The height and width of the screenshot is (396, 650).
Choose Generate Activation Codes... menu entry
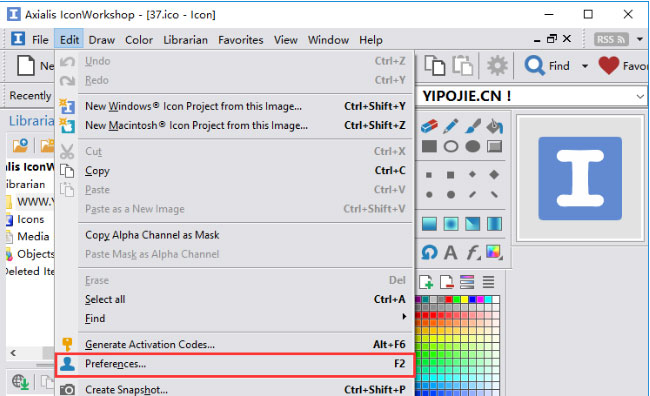pos(235,344)
